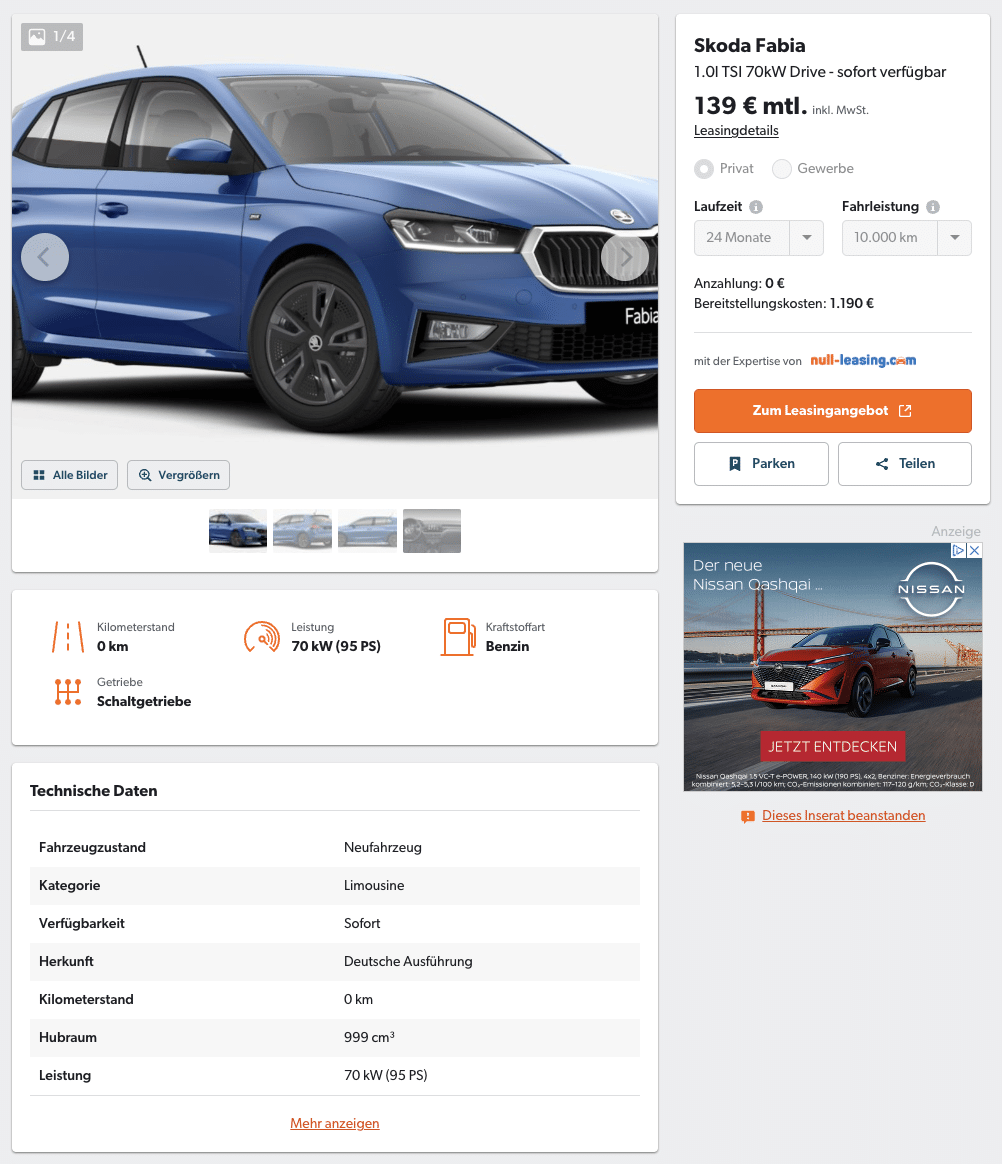Screen dimensions: 1002x1164
Task: Select the Privat radio button
Action: click(x=704, y=169)
